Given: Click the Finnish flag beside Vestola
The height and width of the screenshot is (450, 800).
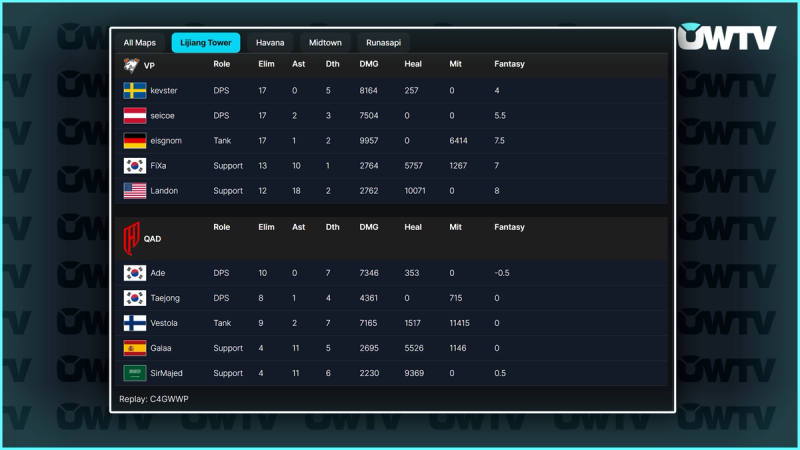Looking at the screenshot, I should tap(135, 323).
